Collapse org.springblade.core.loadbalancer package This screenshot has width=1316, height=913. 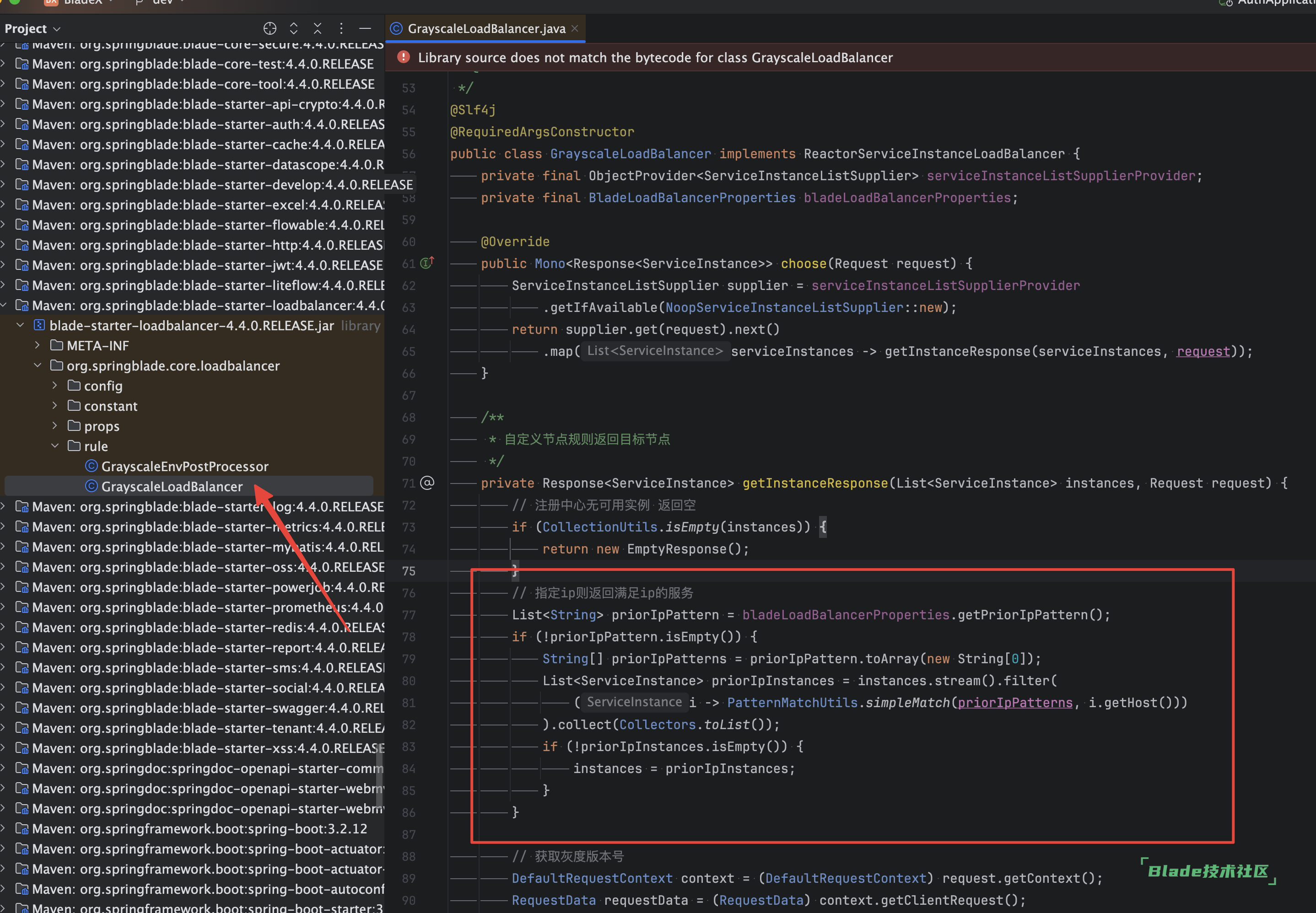(x=38, y=365)
